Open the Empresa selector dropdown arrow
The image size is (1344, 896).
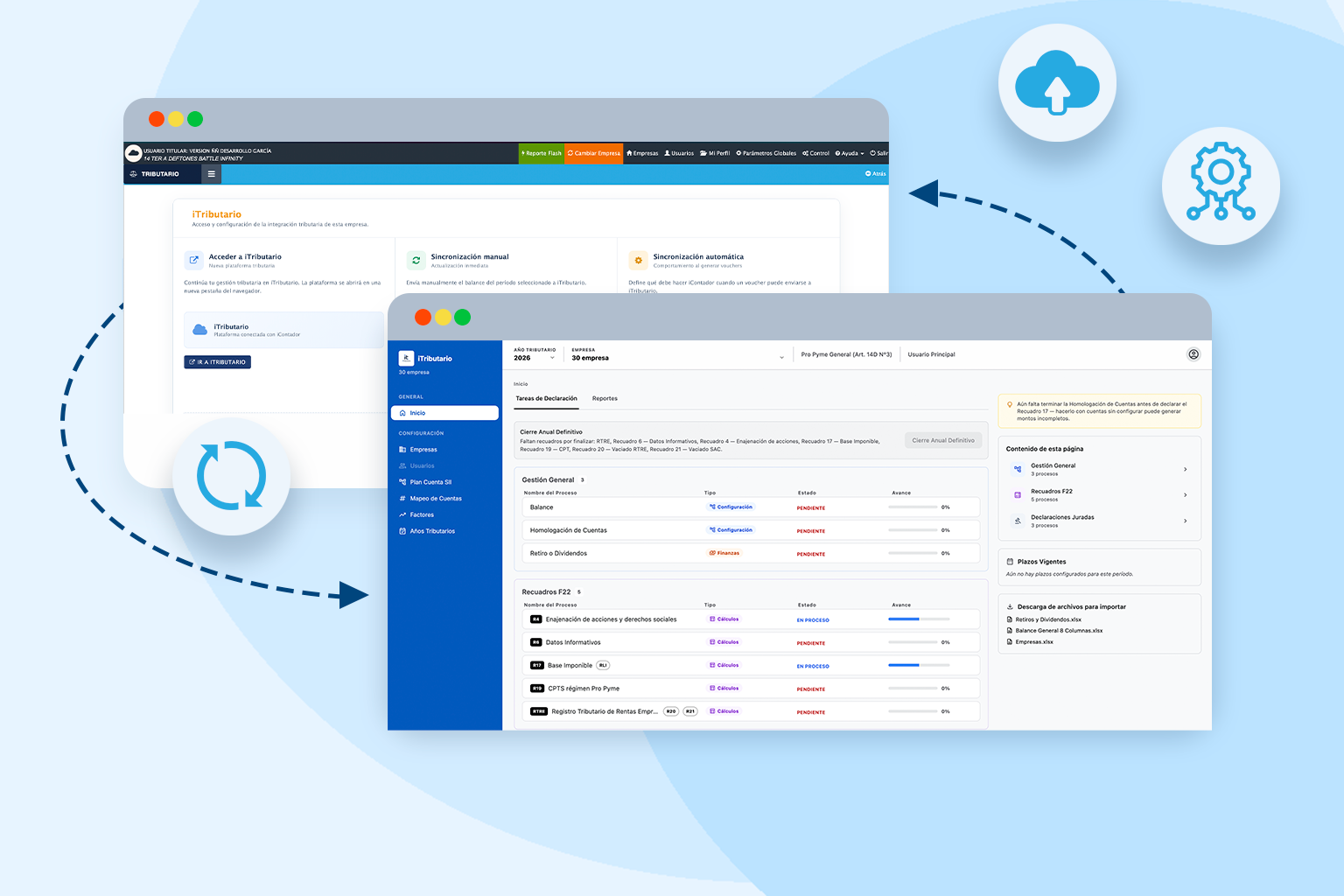click(x=781, y=358)
